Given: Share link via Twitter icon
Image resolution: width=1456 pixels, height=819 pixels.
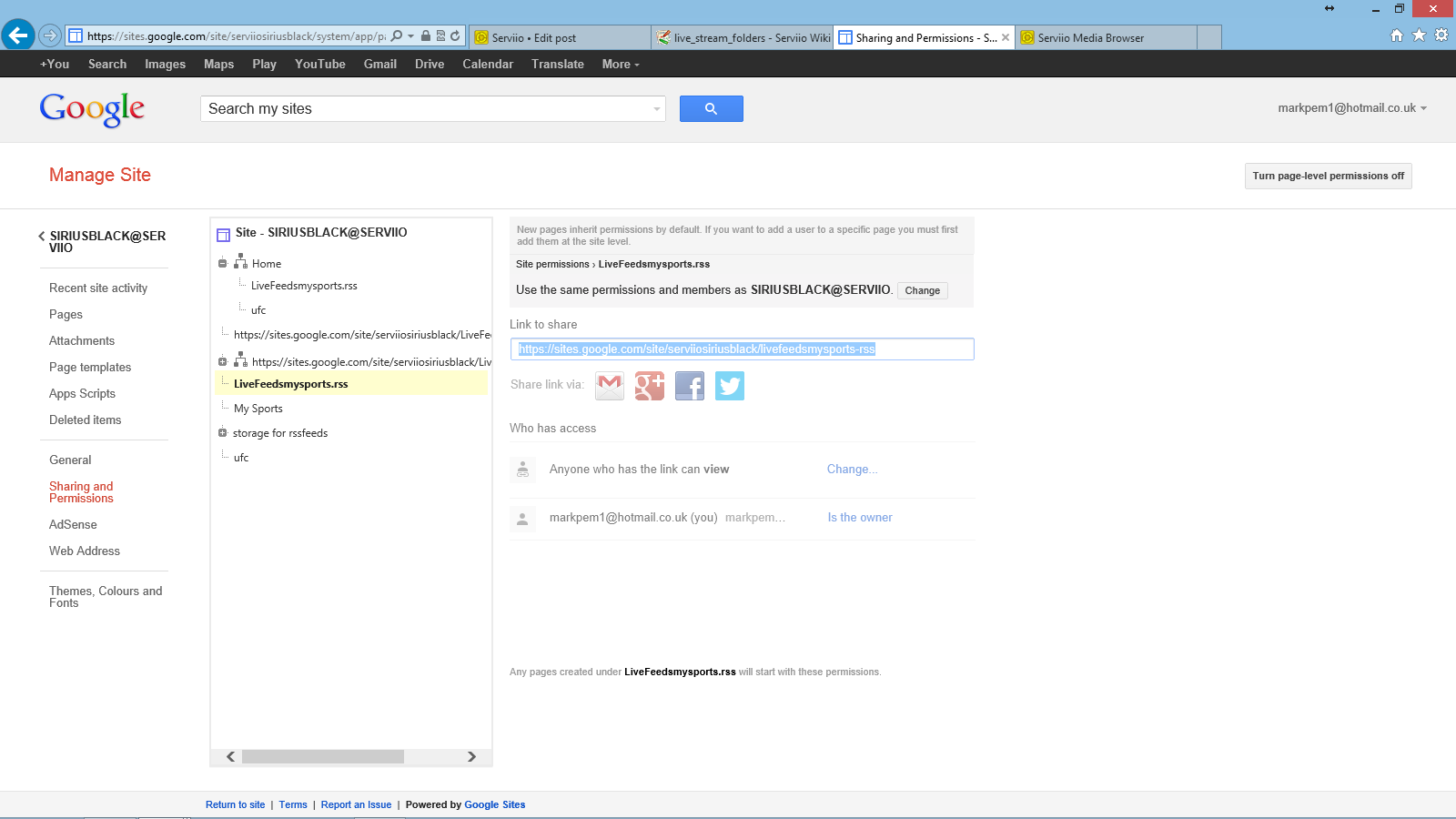Looking at the screenshot, I should (730, 386).
